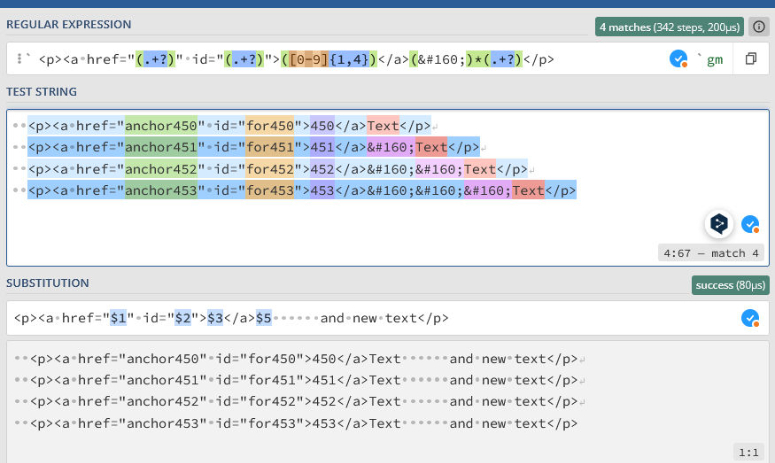Click the blue checkmark icon in the test string box
Viewport: 775px width, 463px height.
pyautogui.click(x=750, y=223)
